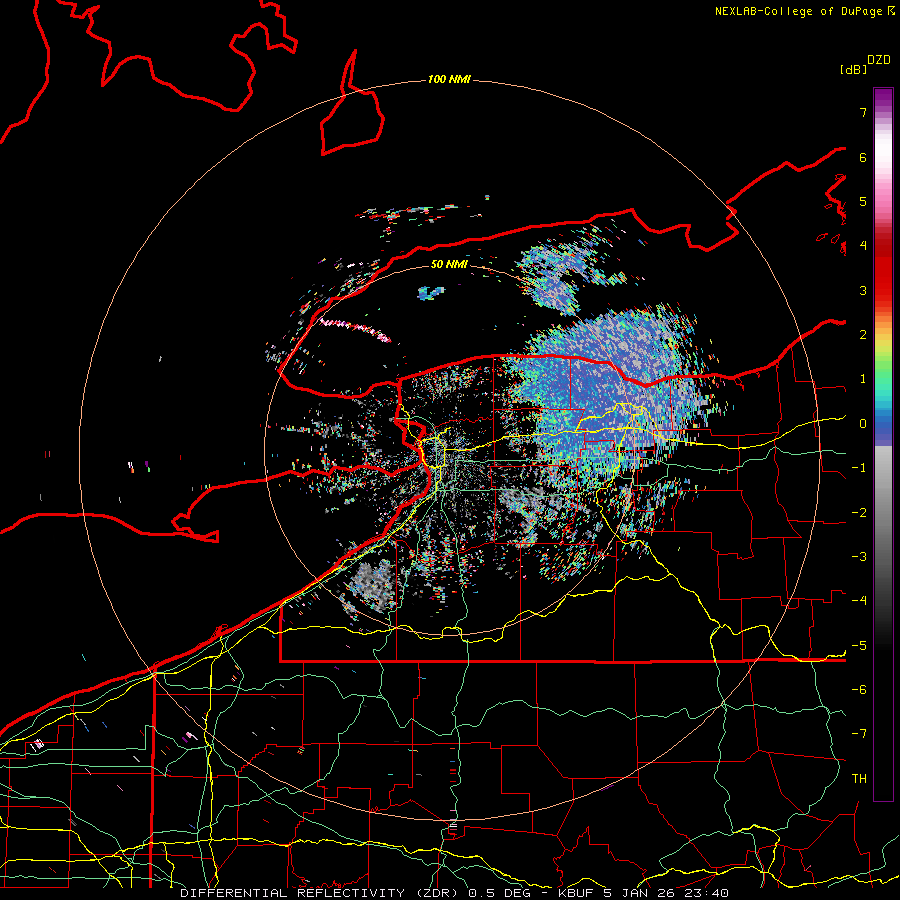The width and height of the screenshot is (900, 900).
Task: Click the 1 dB scale value
Action: tap(863, 379)
